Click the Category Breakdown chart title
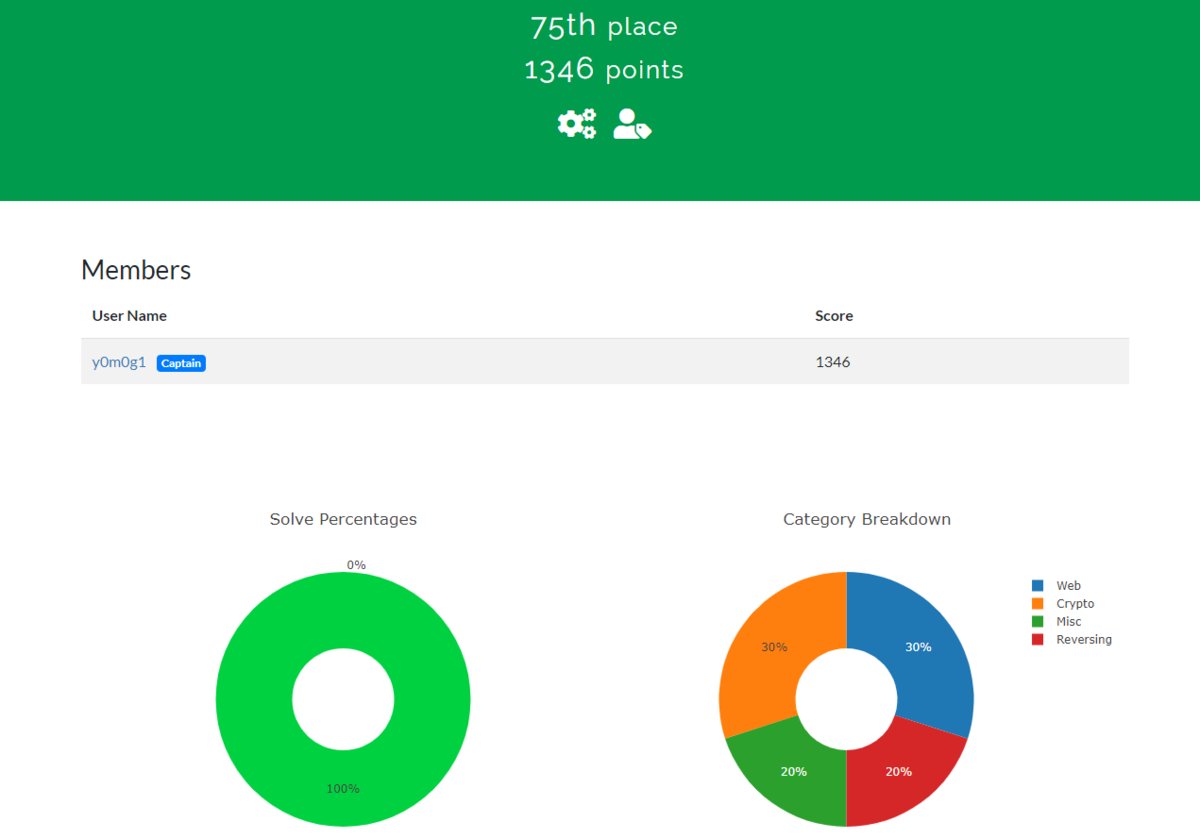The image size is (1200, 839). click(x=867, y=519)
